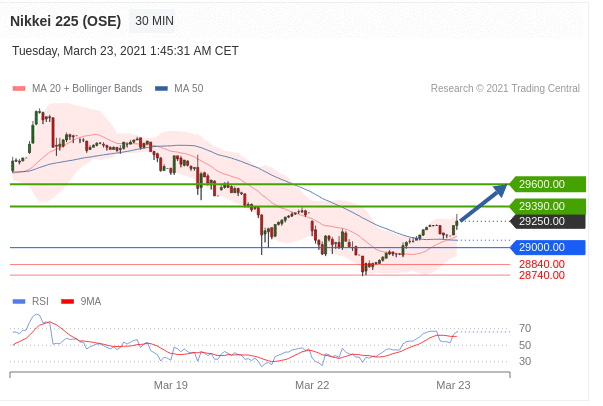Click the RSI 70 level label
Viewport: 603px width, 406px height.
[x=525, y=328]
